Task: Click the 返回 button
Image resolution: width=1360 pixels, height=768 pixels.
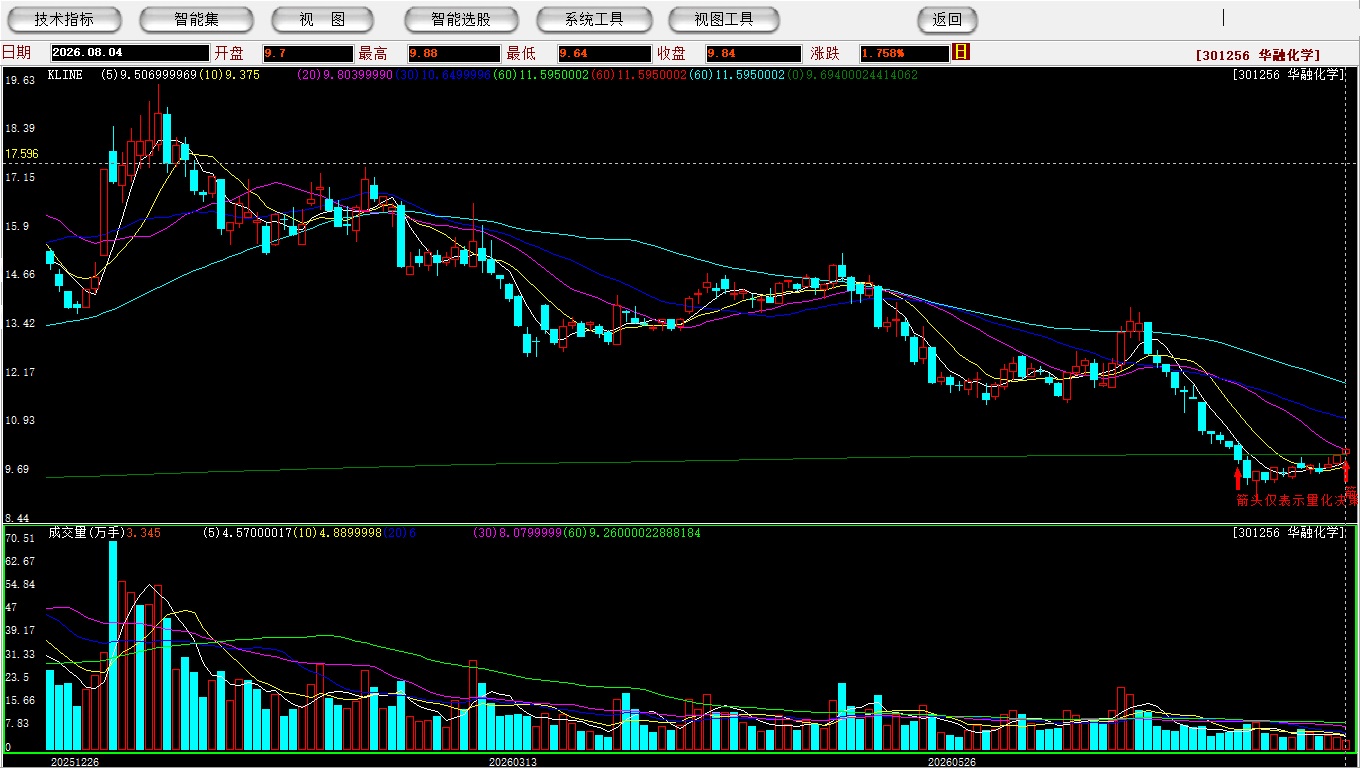Action: click(x=947, y=19)
